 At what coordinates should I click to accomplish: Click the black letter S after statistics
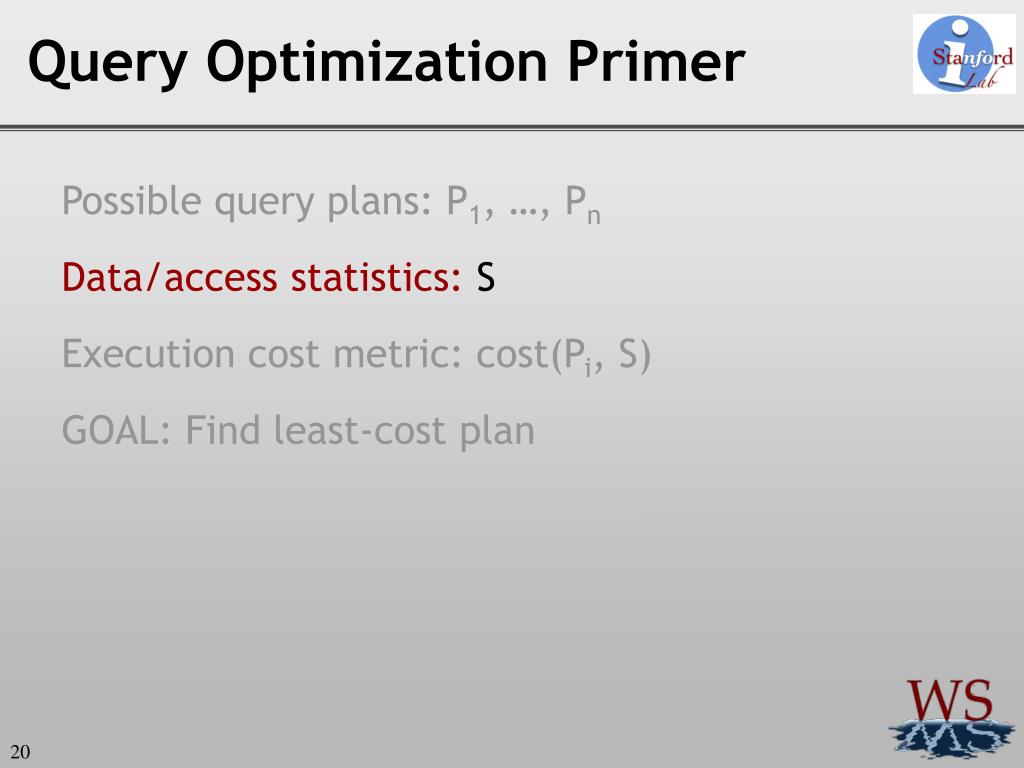tap(486, 278)
